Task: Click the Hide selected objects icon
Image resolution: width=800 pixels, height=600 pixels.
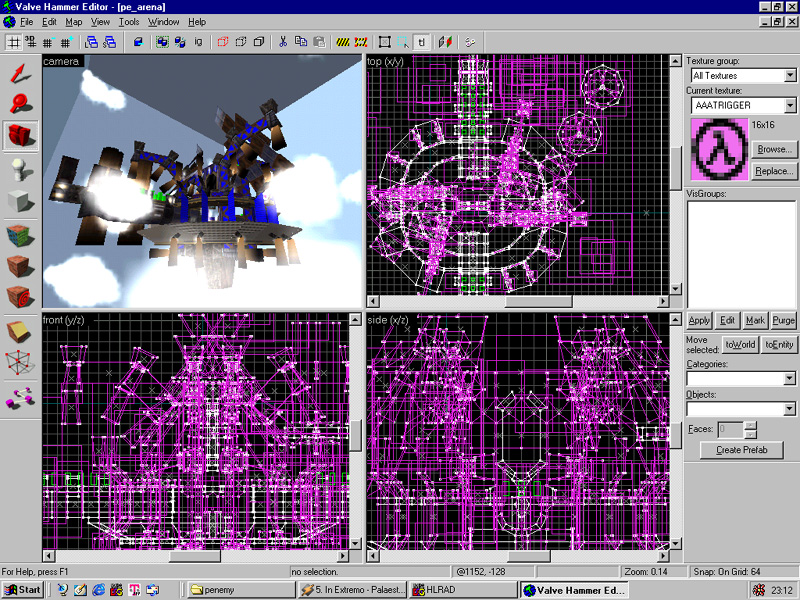Action: (223, 42)
